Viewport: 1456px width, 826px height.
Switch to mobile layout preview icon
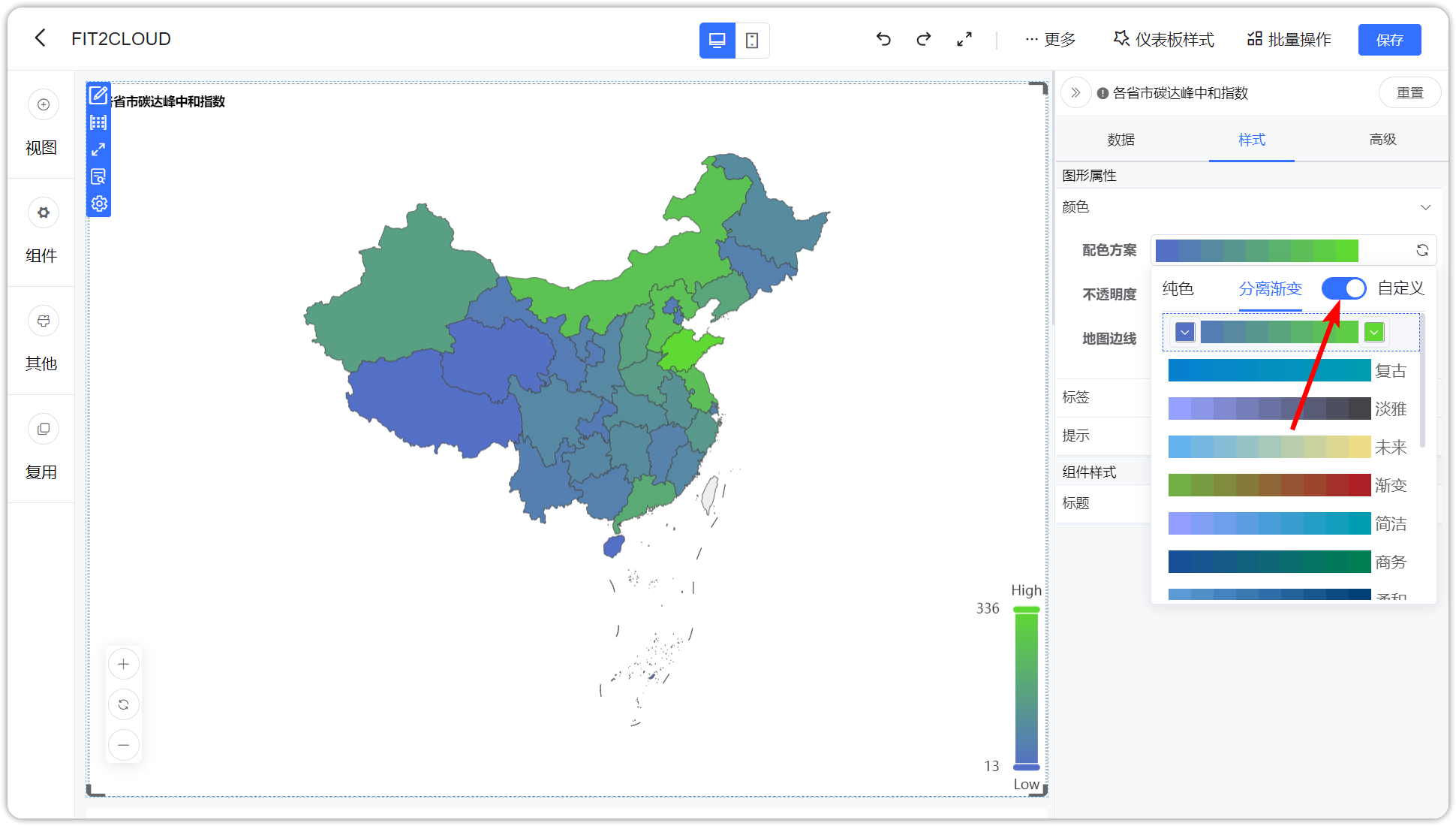click(752, 41)
